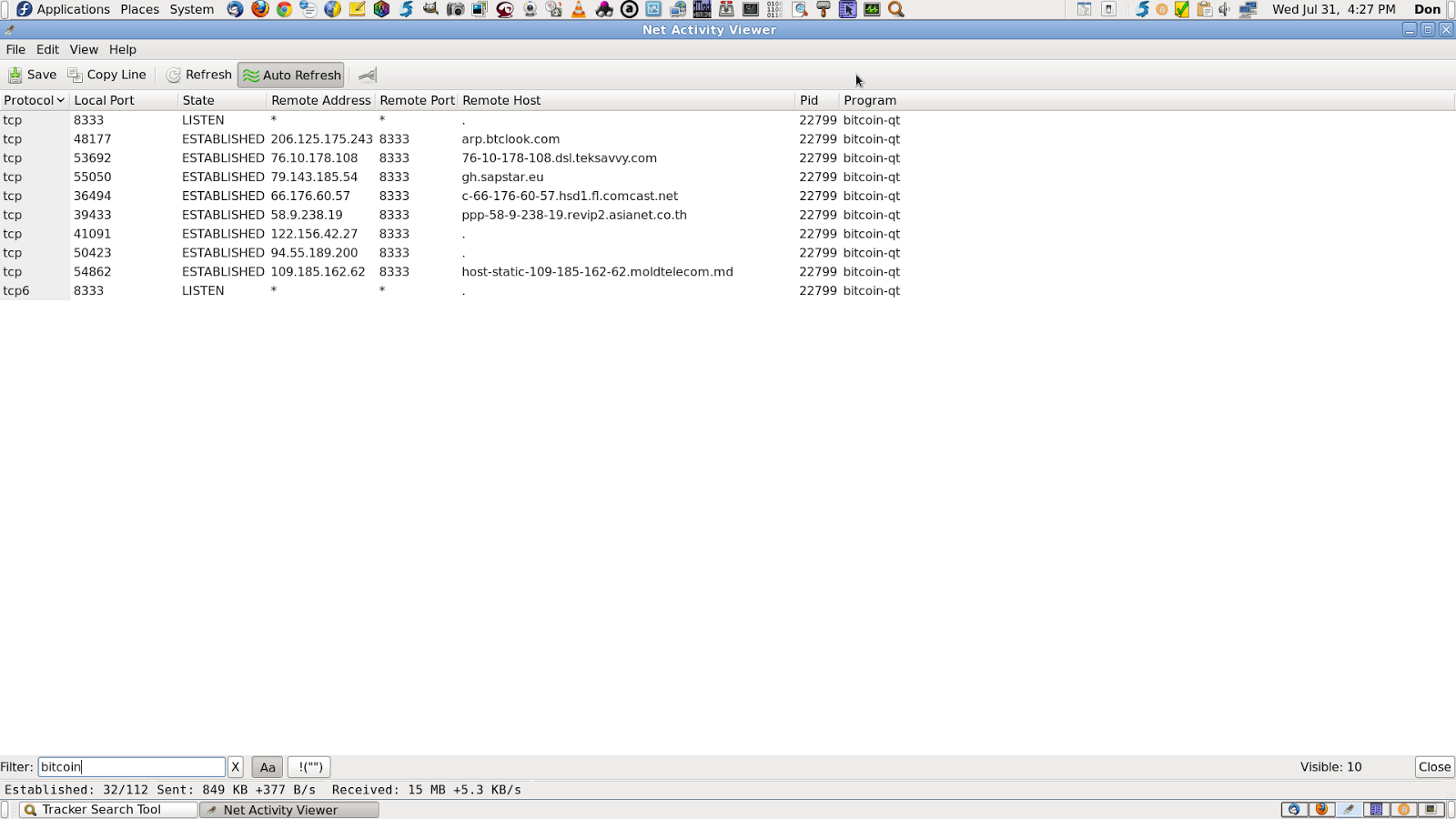Image resolution: width=1456 pixels, height=819 pixels.
Task: Launch VLC media player cone icon
Action: coord(578,9)
